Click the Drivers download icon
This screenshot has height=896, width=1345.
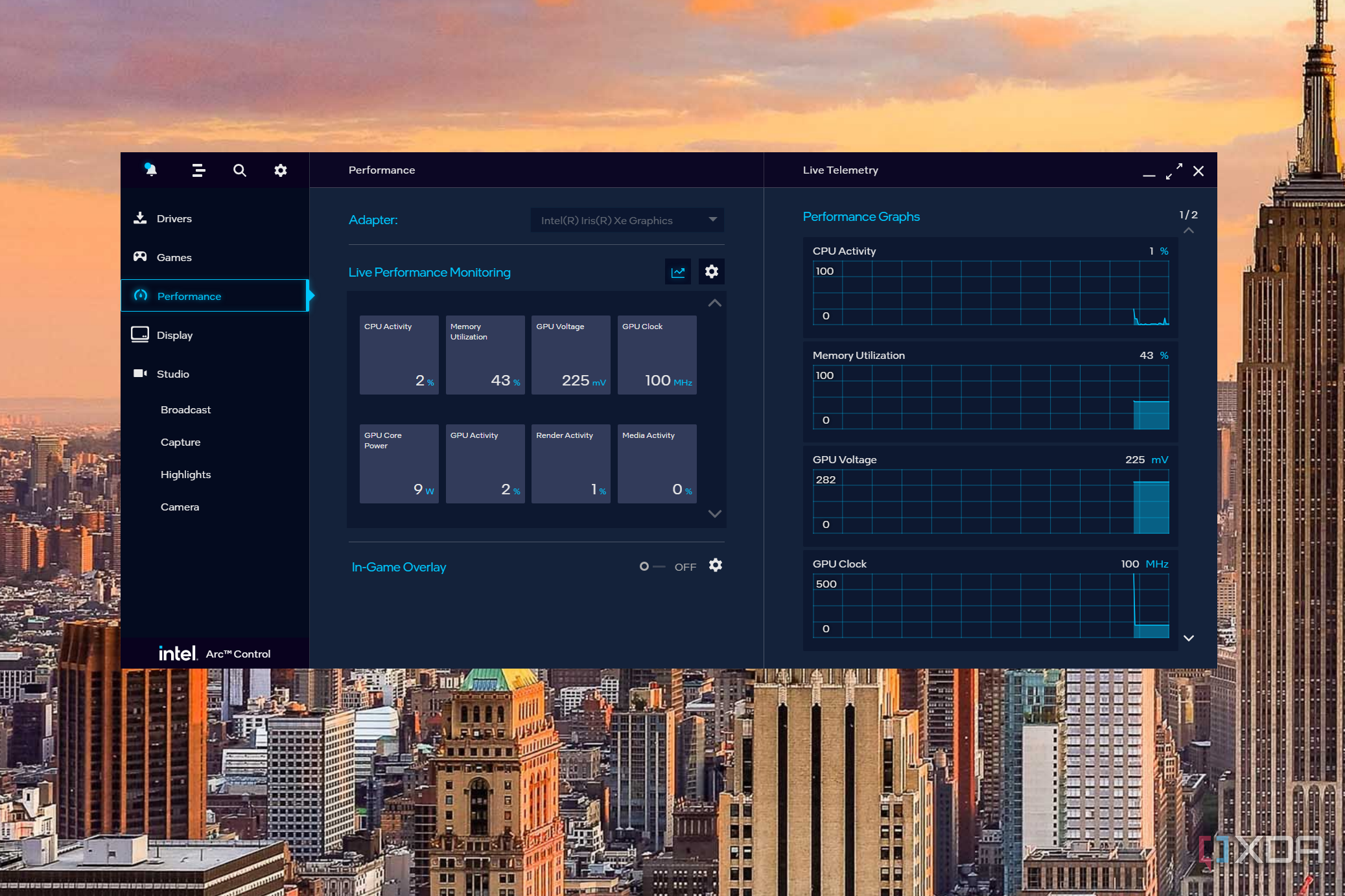[x=140, y=218]
